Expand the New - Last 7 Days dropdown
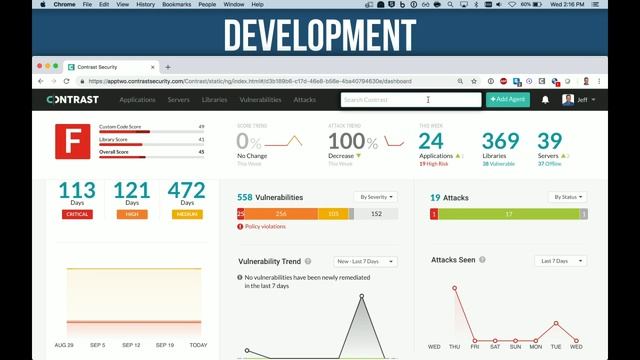The height and width of the screenshot is (360, 640). (365, 261)
